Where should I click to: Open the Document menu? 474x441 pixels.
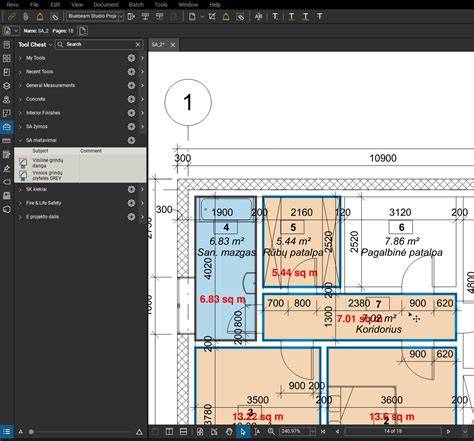106,5
